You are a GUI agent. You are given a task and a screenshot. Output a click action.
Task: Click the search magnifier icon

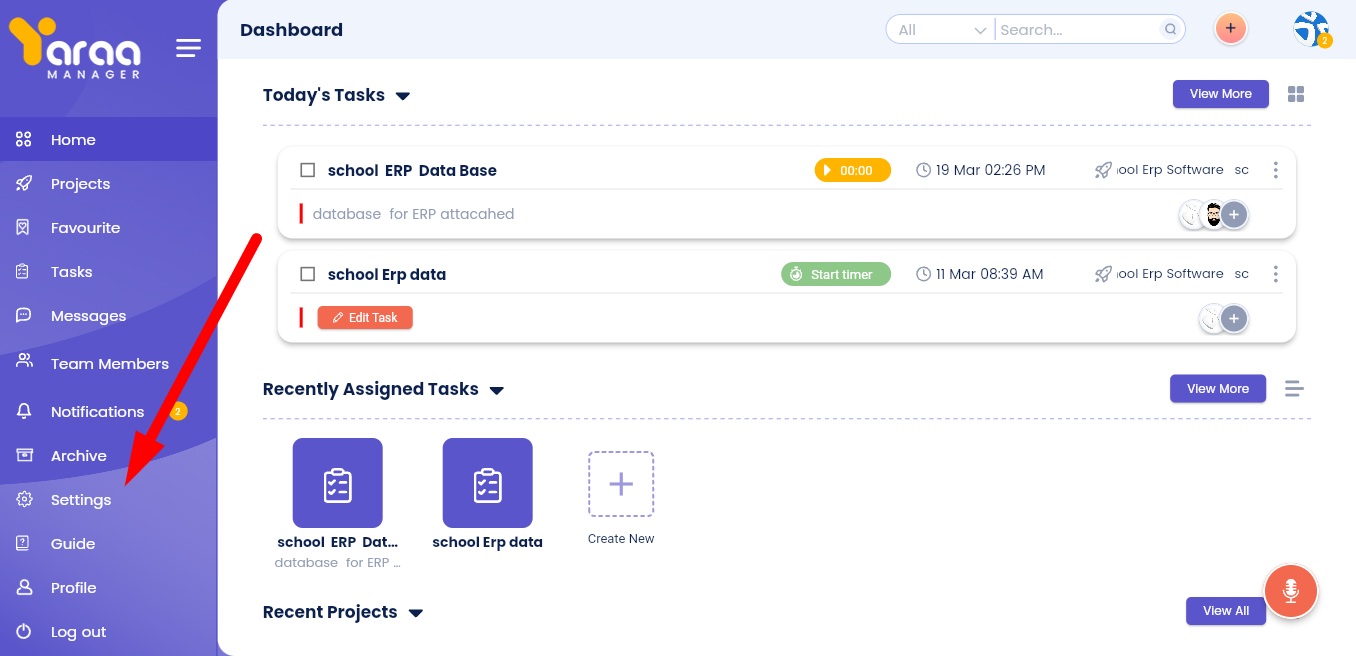coord(1170,30)
